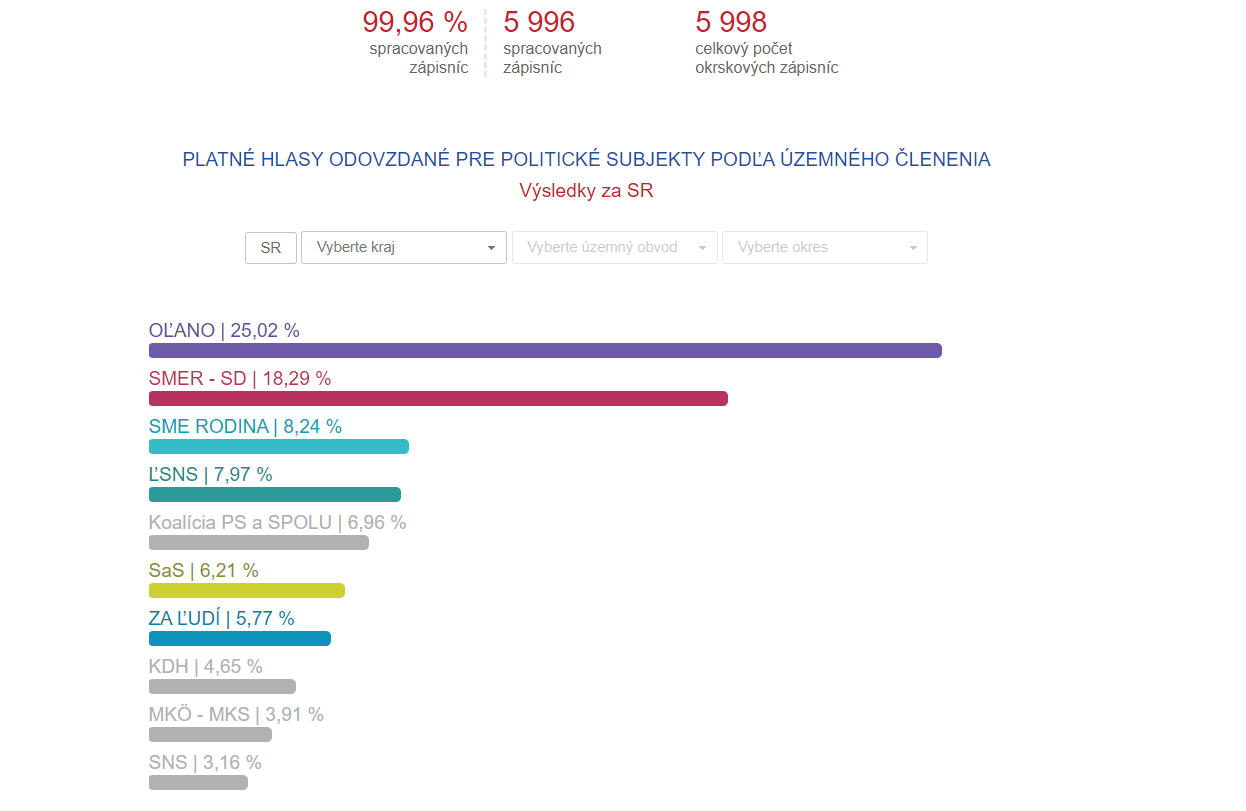
Task: Open the Vyberte okres dropdown
Action: tap(825, 247)
